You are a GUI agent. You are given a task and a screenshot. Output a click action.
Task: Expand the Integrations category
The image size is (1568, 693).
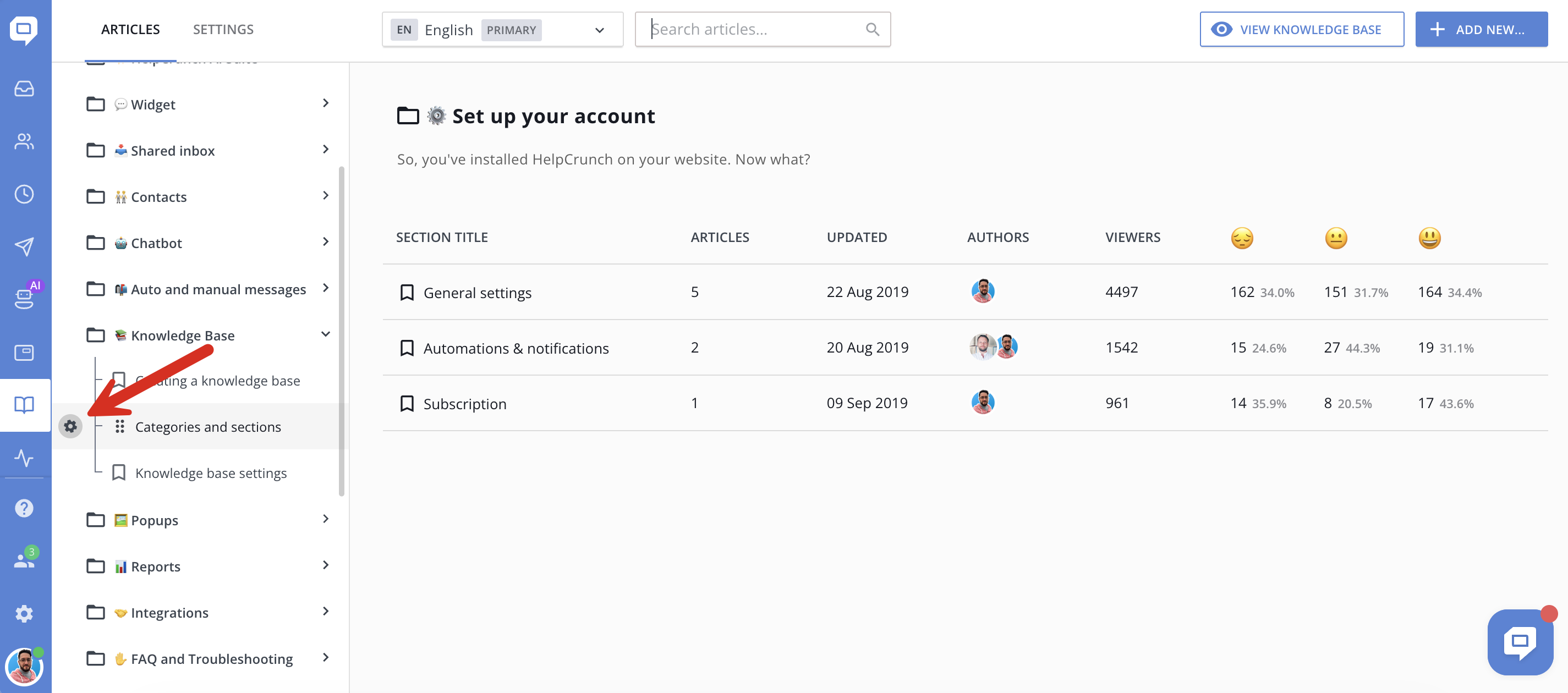326,612
